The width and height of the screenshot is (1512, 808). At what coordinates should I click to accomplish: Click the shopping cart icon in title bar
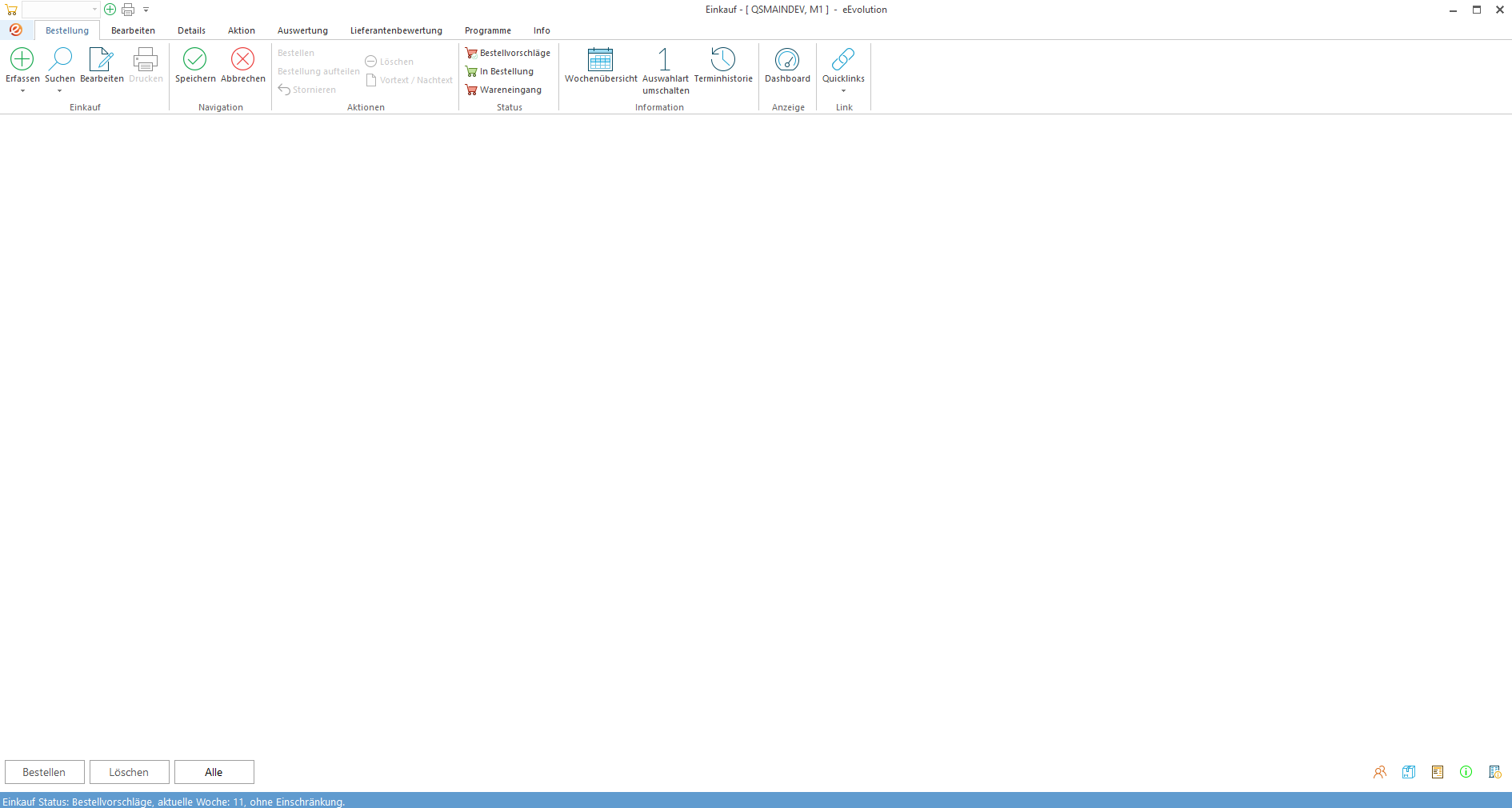point(11,10)
